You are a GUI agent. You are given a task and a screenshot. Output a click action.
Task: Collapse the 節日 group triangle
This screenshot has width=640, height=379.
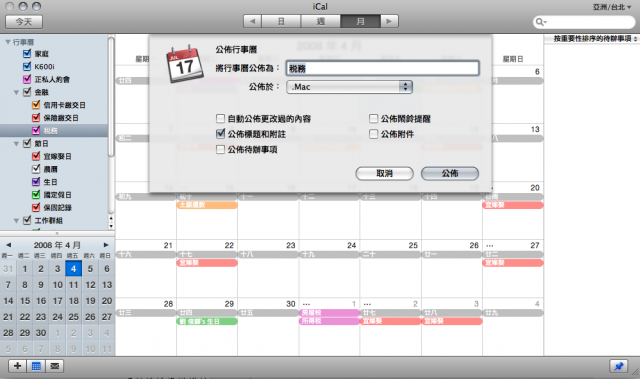coord(16,144)
